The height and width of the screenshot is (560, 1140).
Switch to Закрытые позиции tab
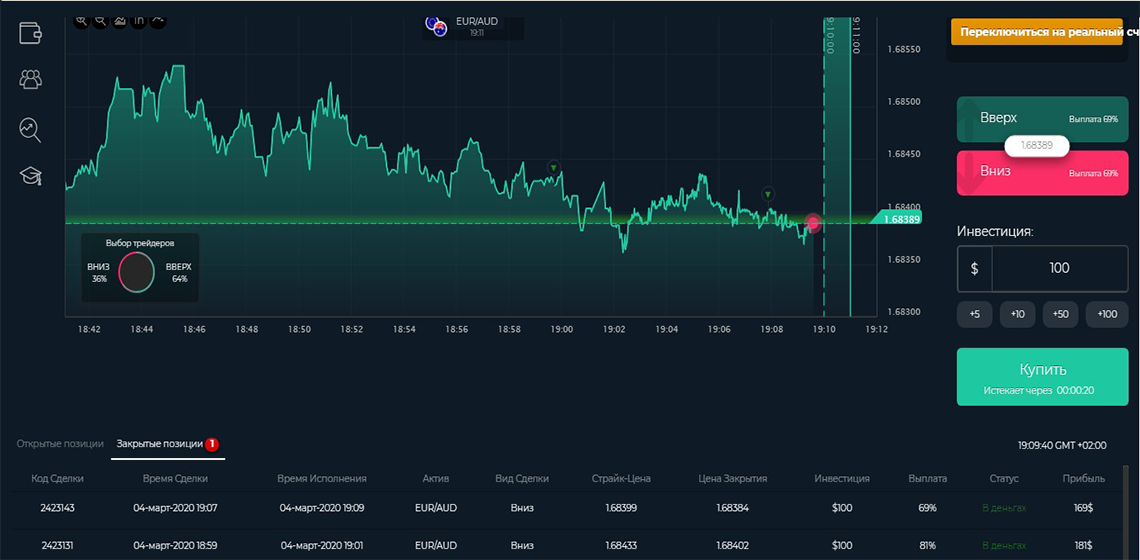point(160,443)
